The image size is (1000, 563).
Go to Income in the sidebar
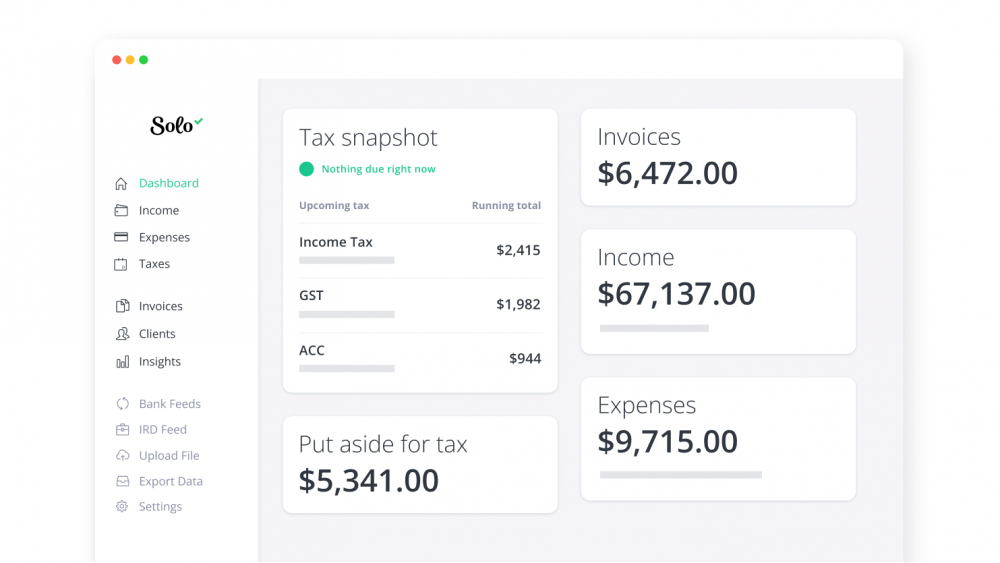[x=159, y=210]
